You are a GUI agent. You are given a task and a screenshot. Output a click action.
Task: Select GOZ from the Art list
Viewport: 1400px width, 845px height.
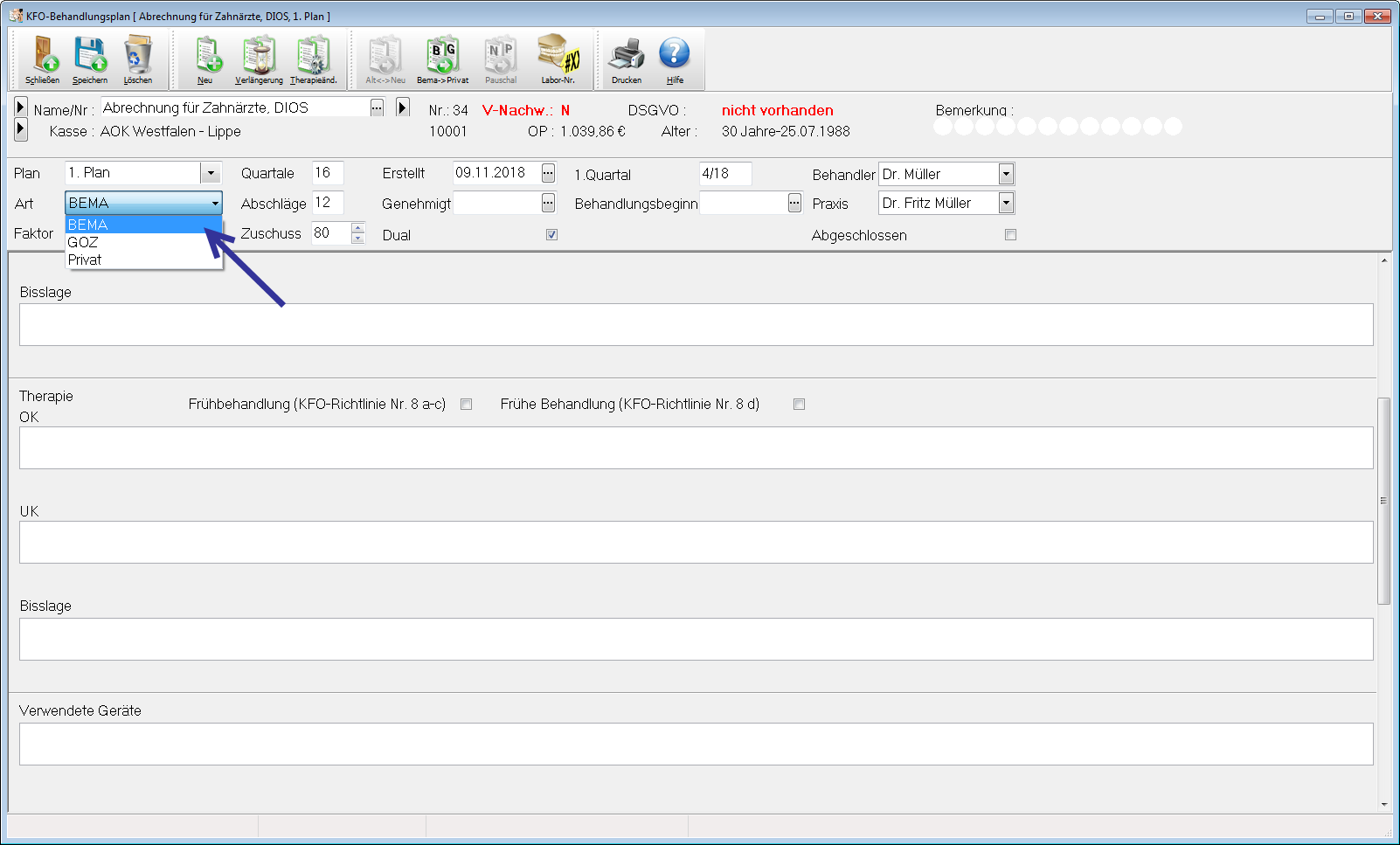click(x=84, y=242)
